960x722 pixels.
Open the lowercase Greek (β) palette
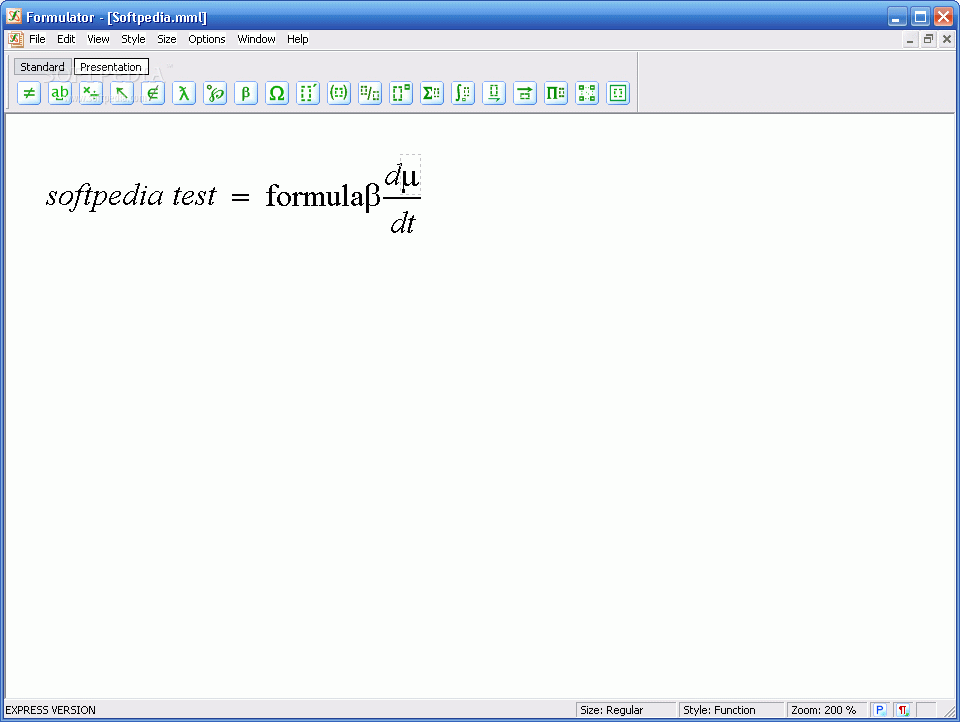(246, 93)
